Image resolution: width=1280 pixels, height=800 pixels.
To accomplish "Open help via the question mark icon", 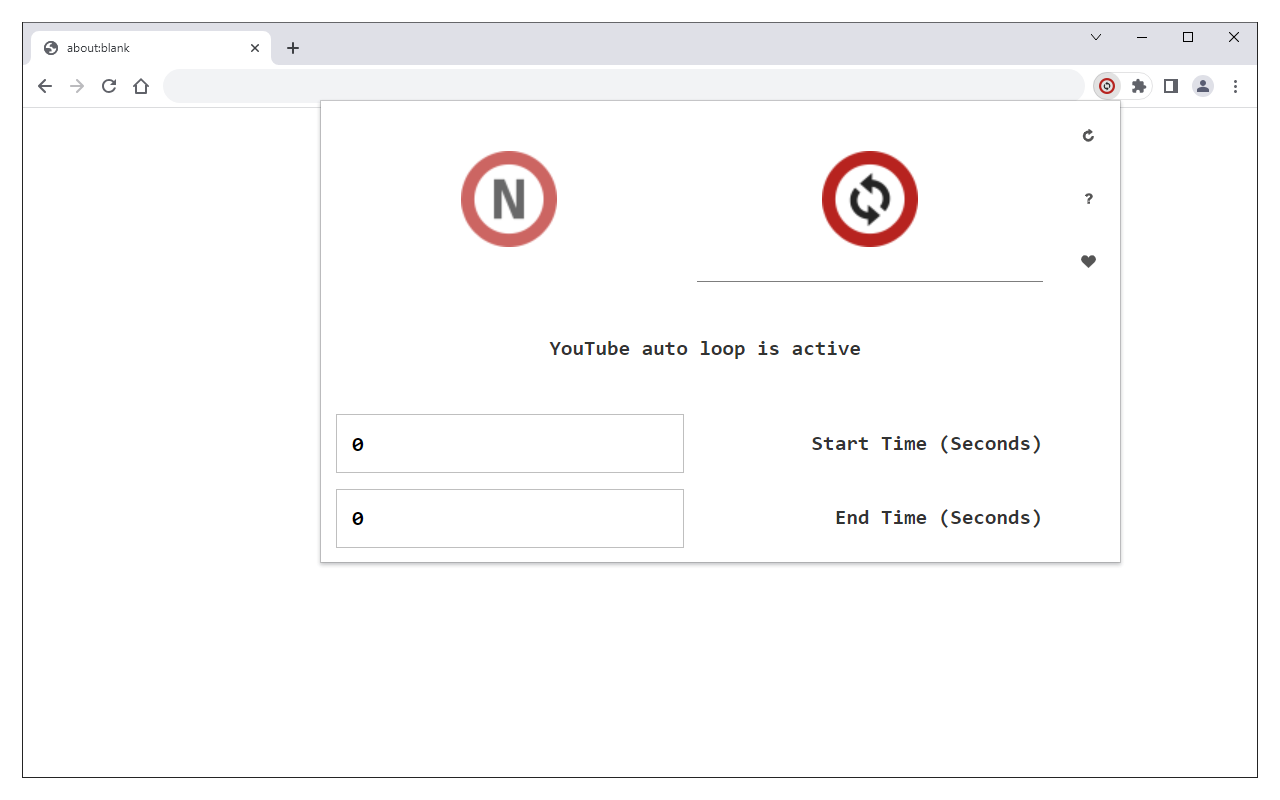I will pyautogui.click(x=1088, y=199).
